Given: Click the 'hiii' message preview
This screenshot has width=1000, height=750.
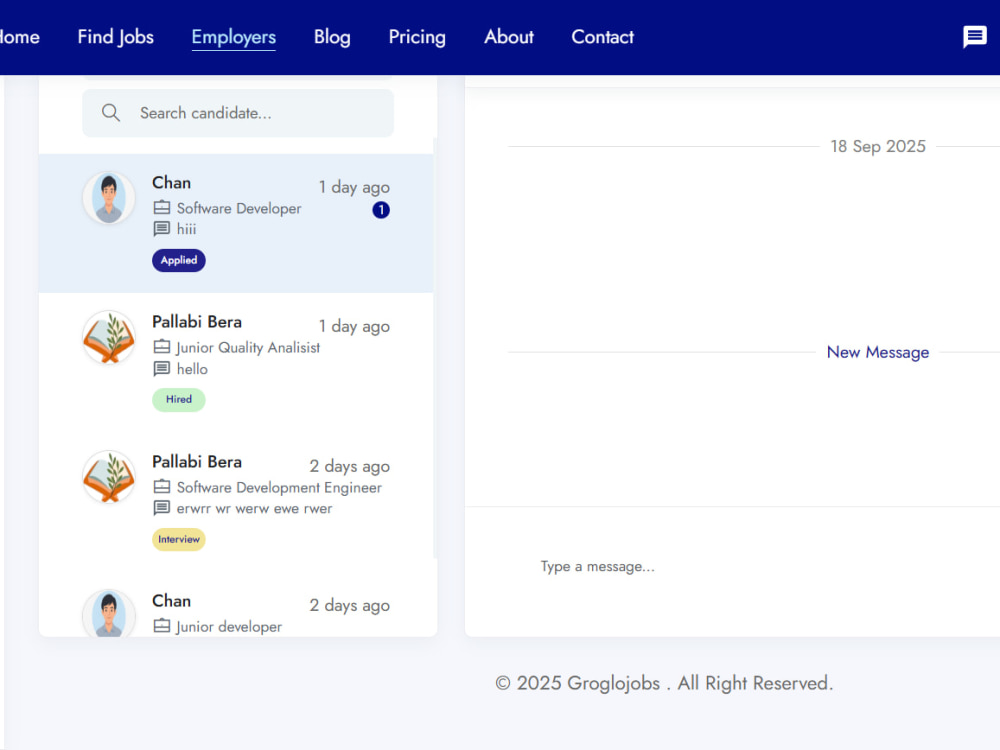Looking at the screenshot, I should (x=187, y=229).
